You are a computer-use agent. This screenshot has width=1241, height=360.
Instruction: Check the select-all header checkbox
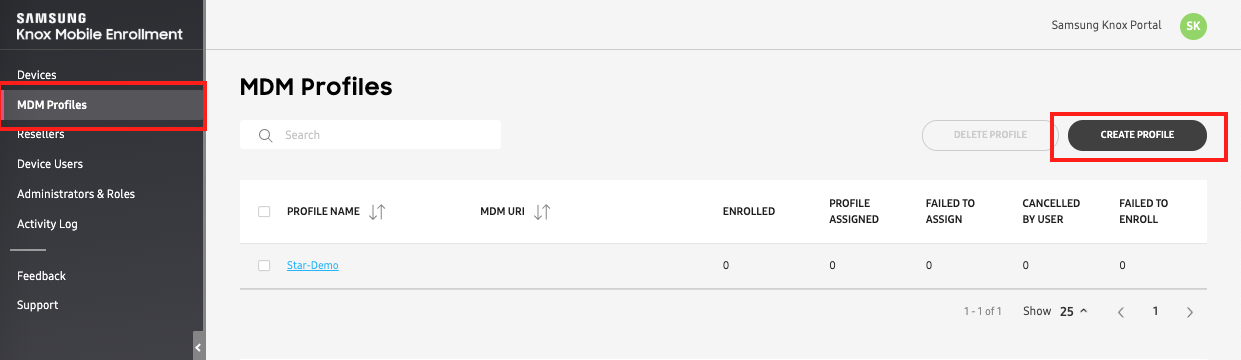tap(264, 212)
